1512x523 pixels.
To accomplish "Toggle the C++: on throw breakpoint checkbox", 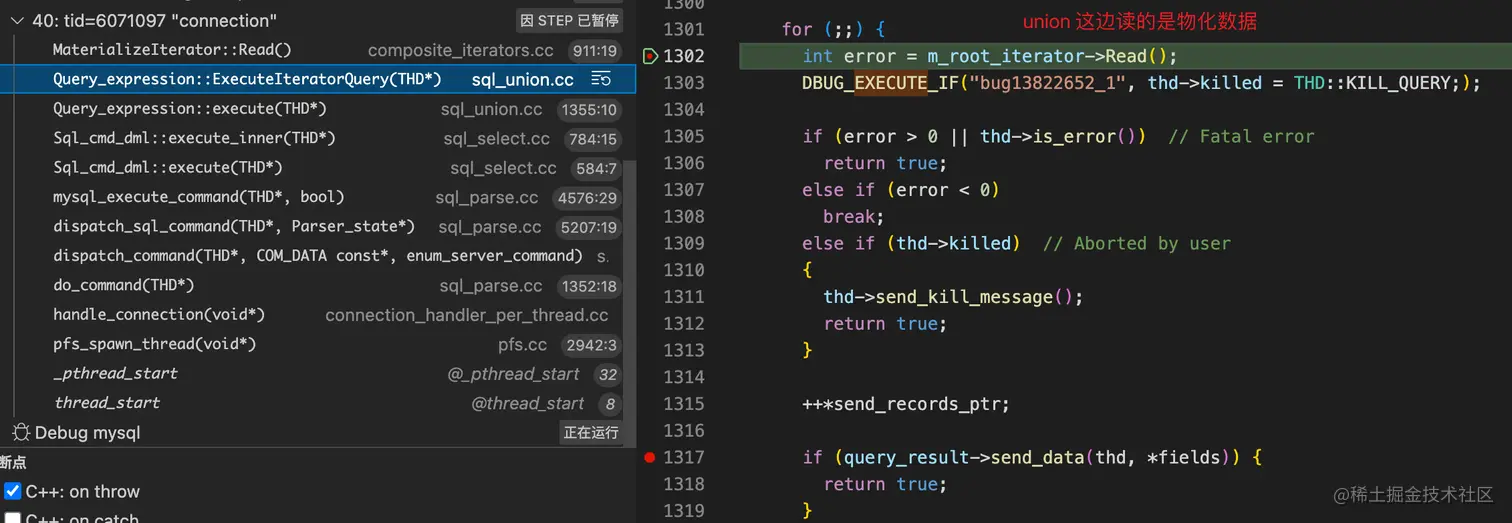I will pos(13,491).
